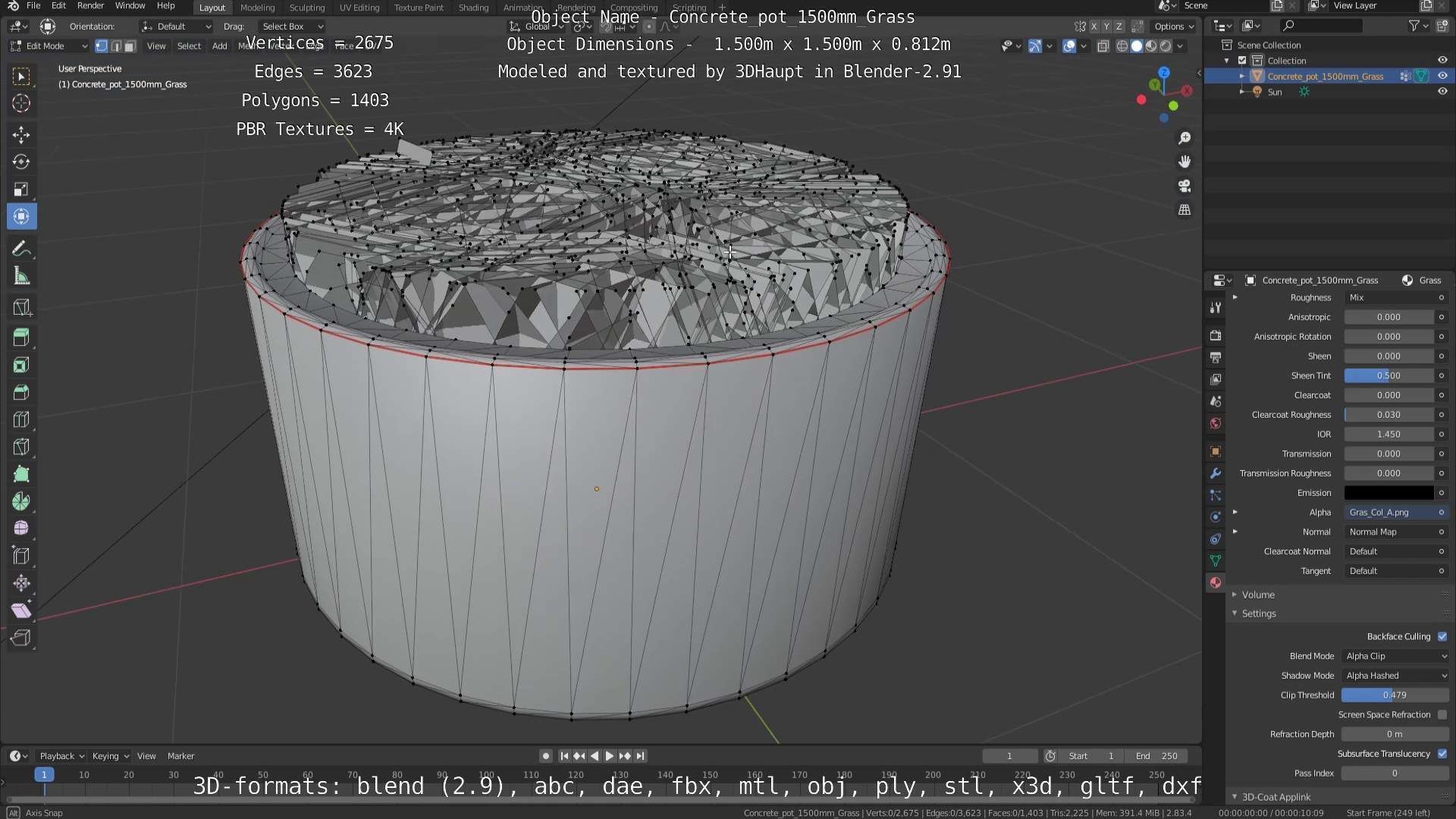Enable Screen Space Refraction checkbox
This screenshot has height=819, width=1456.
click(x=1442, y=714)
